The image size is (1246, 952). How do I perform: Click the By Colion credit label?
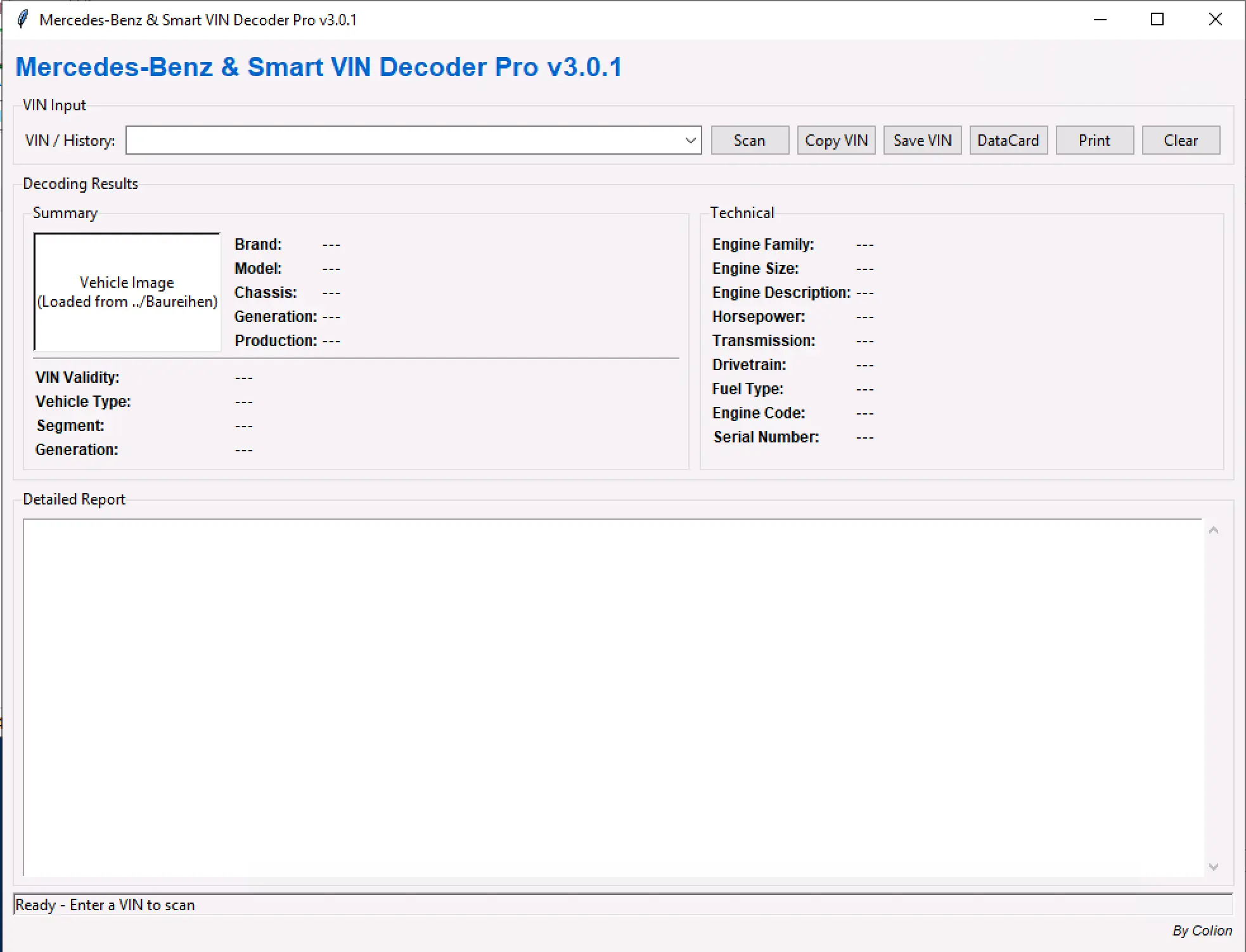pyautogui.click(x=1202, y=930)
